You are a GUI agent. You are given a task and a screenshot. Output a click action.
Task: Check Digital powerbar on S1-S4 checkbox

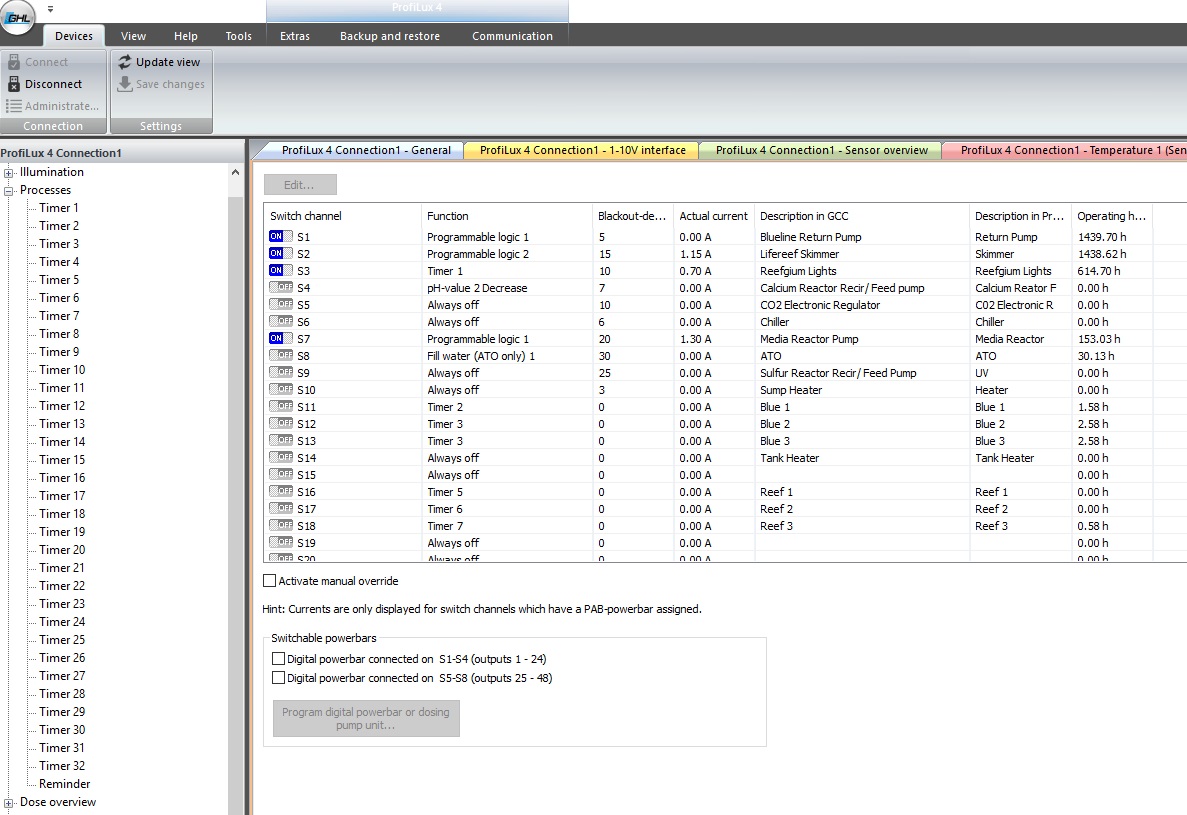click(x=279, y=658)
